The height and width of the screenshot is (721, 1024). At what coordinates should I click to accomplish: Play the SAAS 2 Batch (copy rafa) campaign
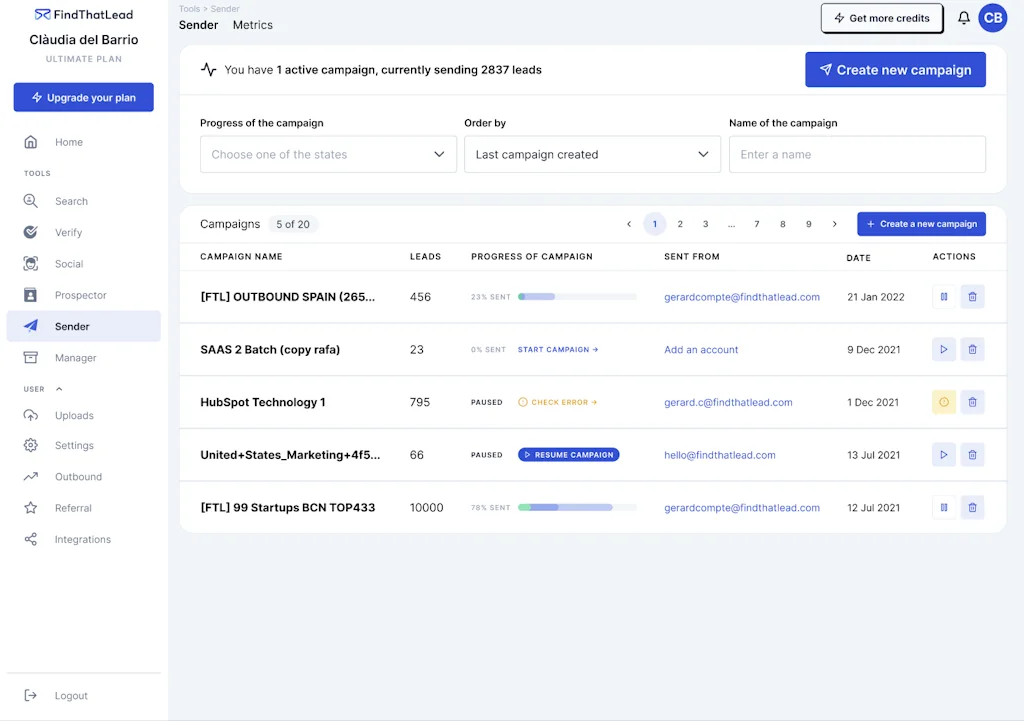(x=943, y=349)
